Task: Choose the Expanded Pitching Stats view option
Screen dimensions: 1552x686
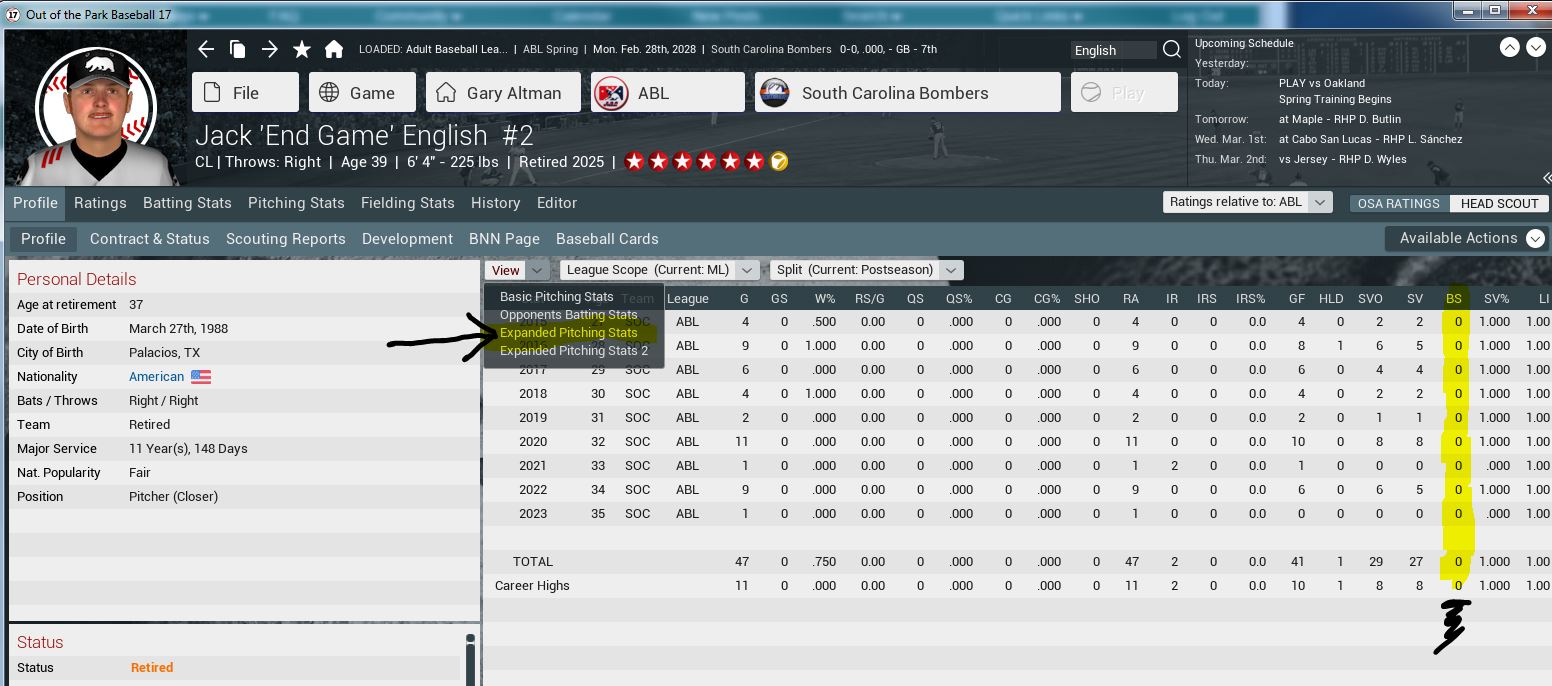Action: point(568,333)
